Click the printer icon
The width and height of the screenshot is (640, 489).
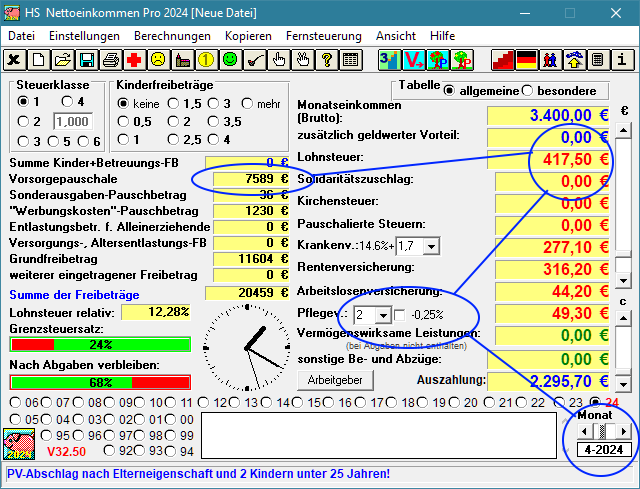coord(111,60)
